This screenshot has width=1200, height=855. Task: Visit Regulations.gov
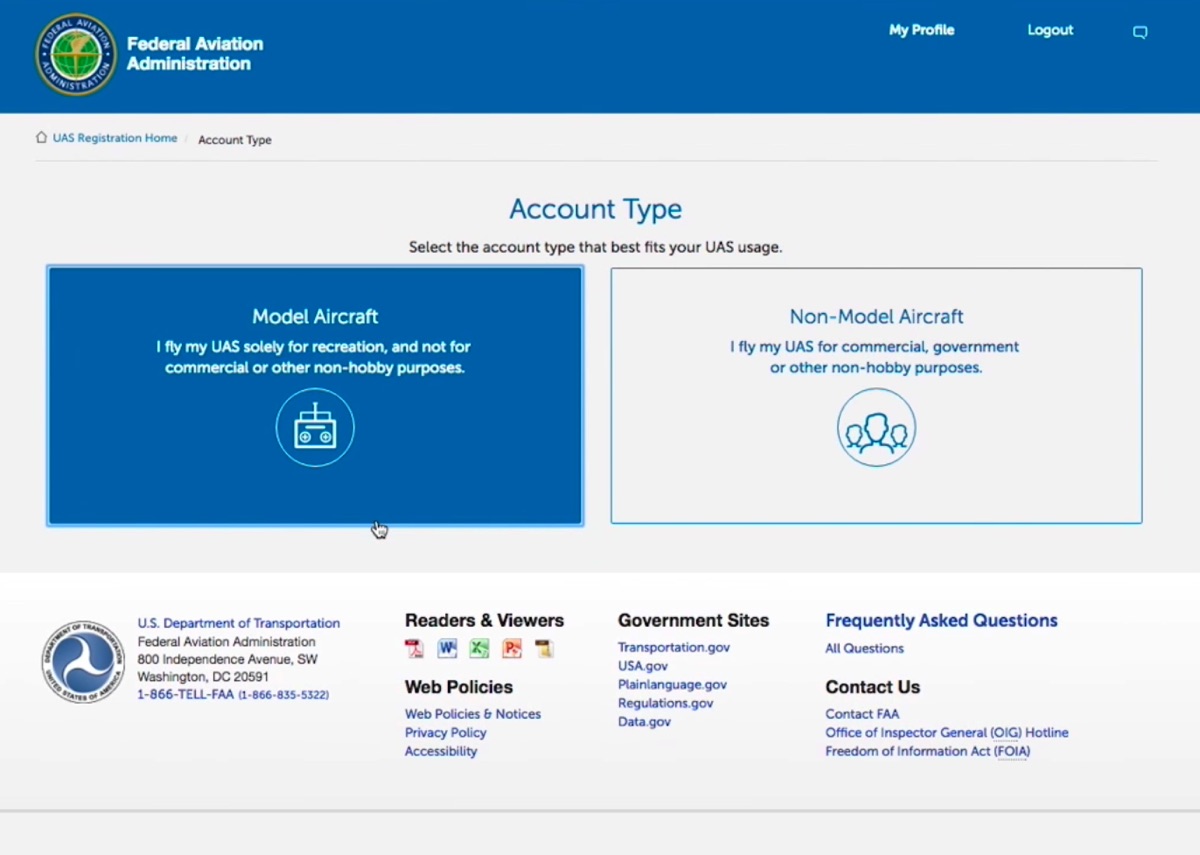[666, 703]
